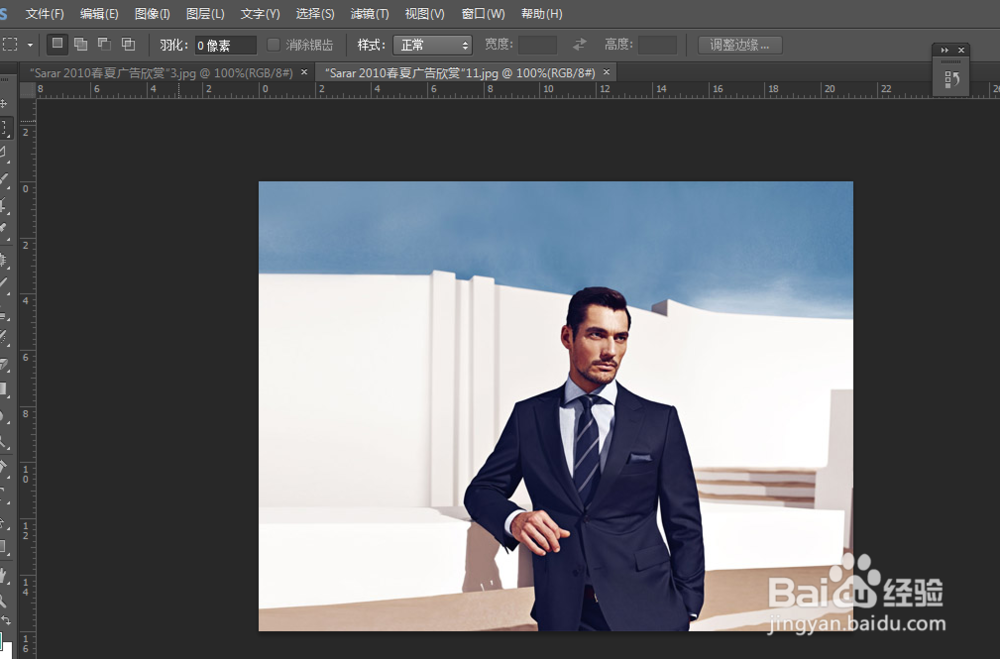Close the "Sarar 2010春夏广告欣赏"3.jpg document tab
1000x659 pixels.
304,72
